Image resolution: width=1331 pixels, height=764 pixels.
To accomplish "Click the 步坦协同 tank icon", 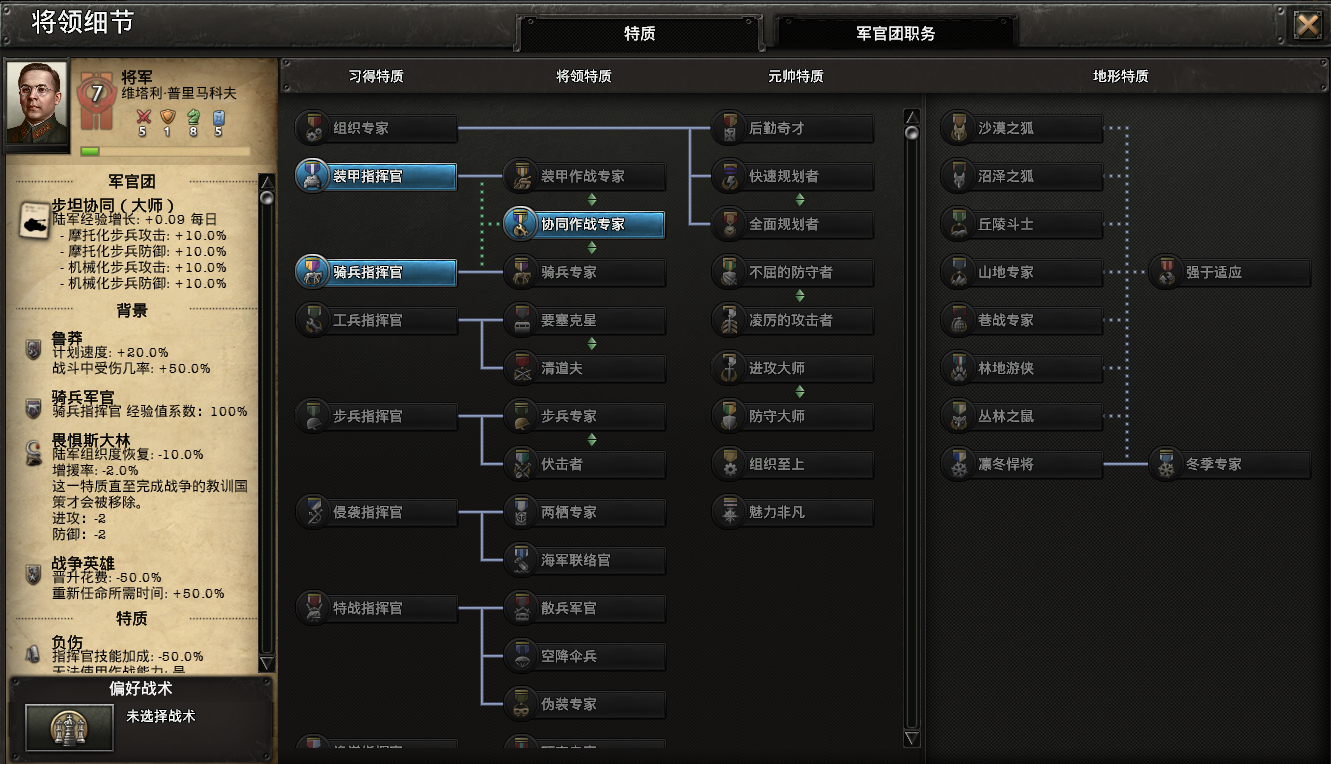I will click(36, 219).
